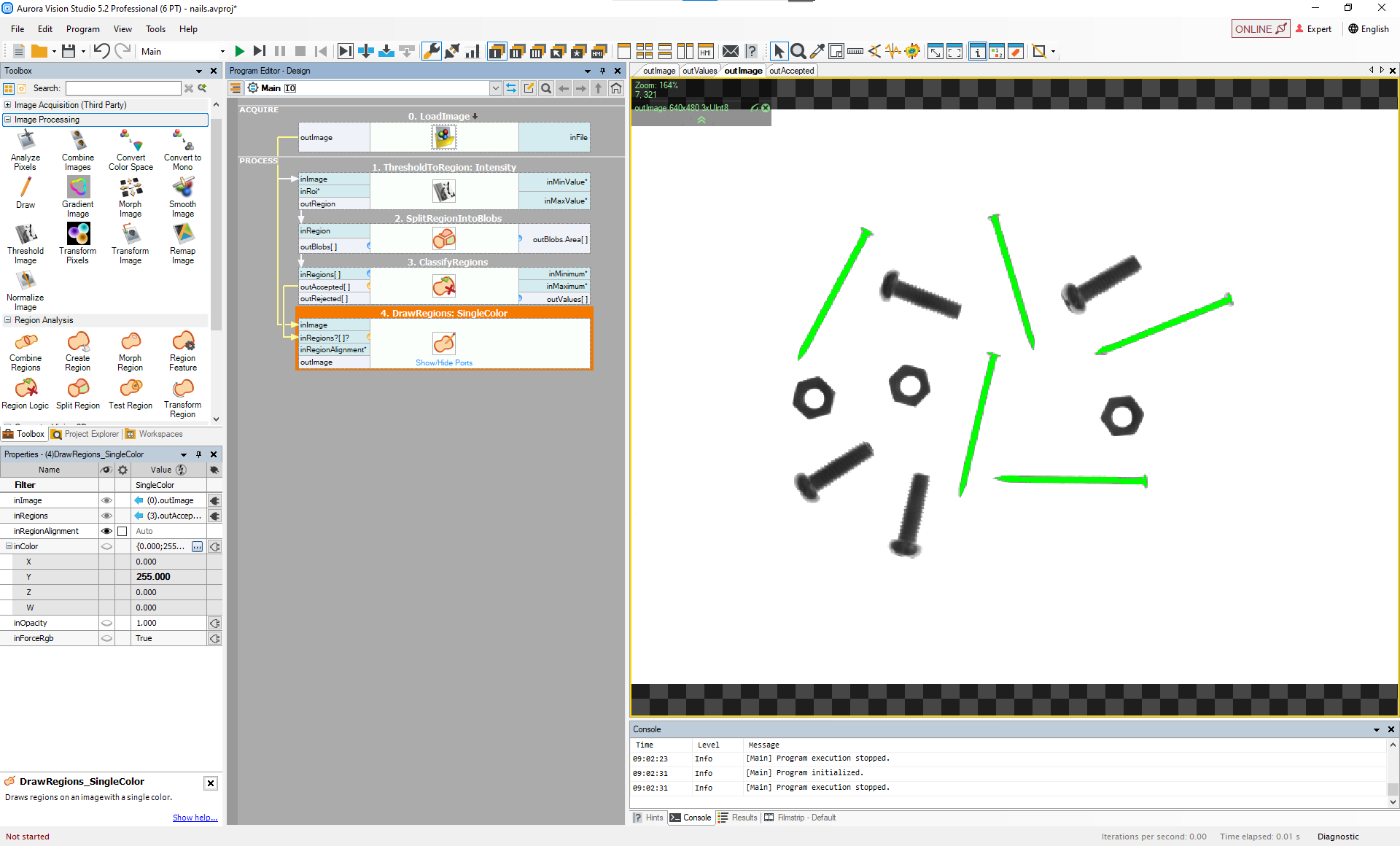Image resolution: width=1400 pixels, height=846 pixels.
Task: Collapse the inColor property group
Action: coord(9,546)
